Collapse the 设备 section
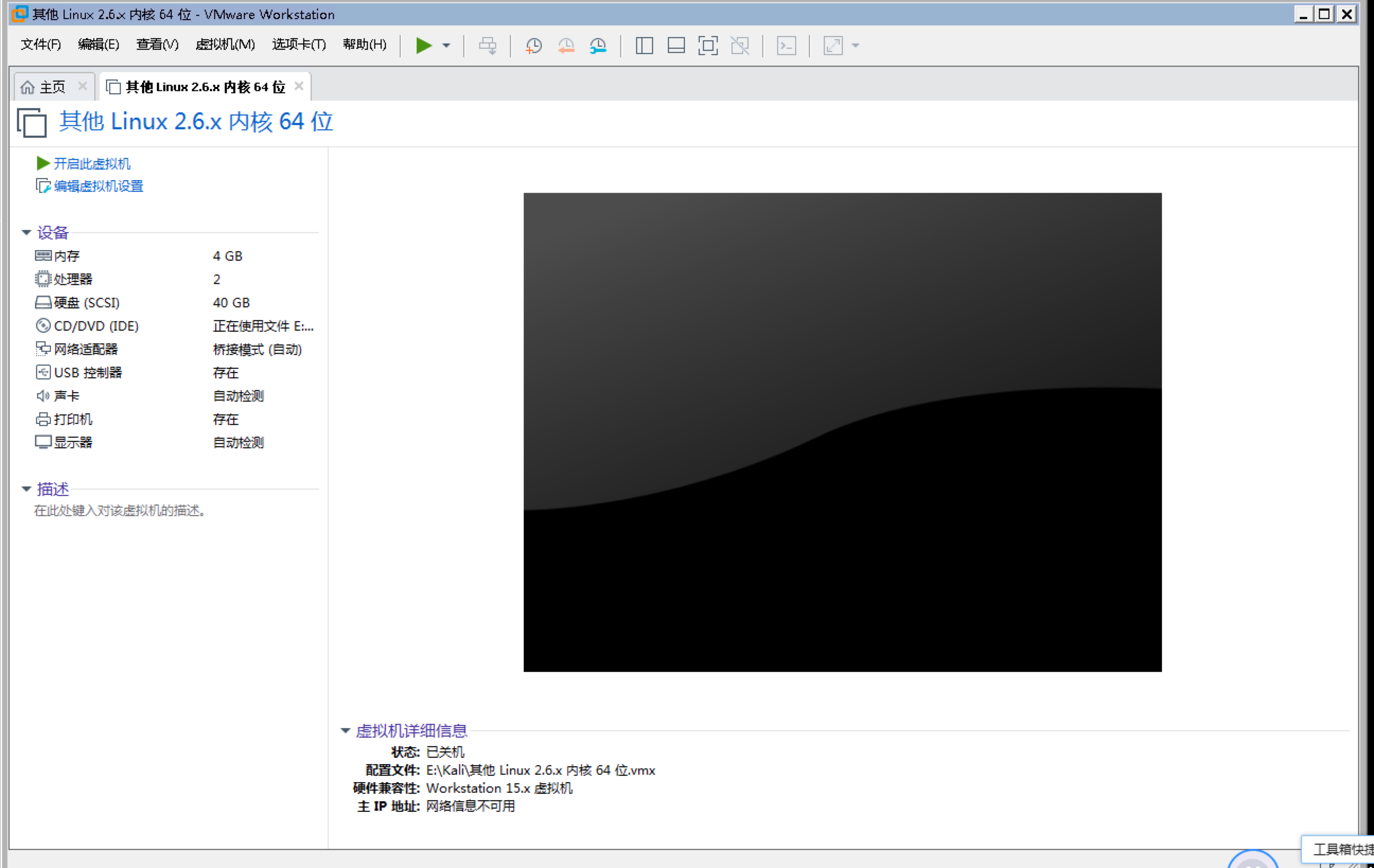Screen dimensions: 1374x868 pyautogui.click(x=27, y=232)
